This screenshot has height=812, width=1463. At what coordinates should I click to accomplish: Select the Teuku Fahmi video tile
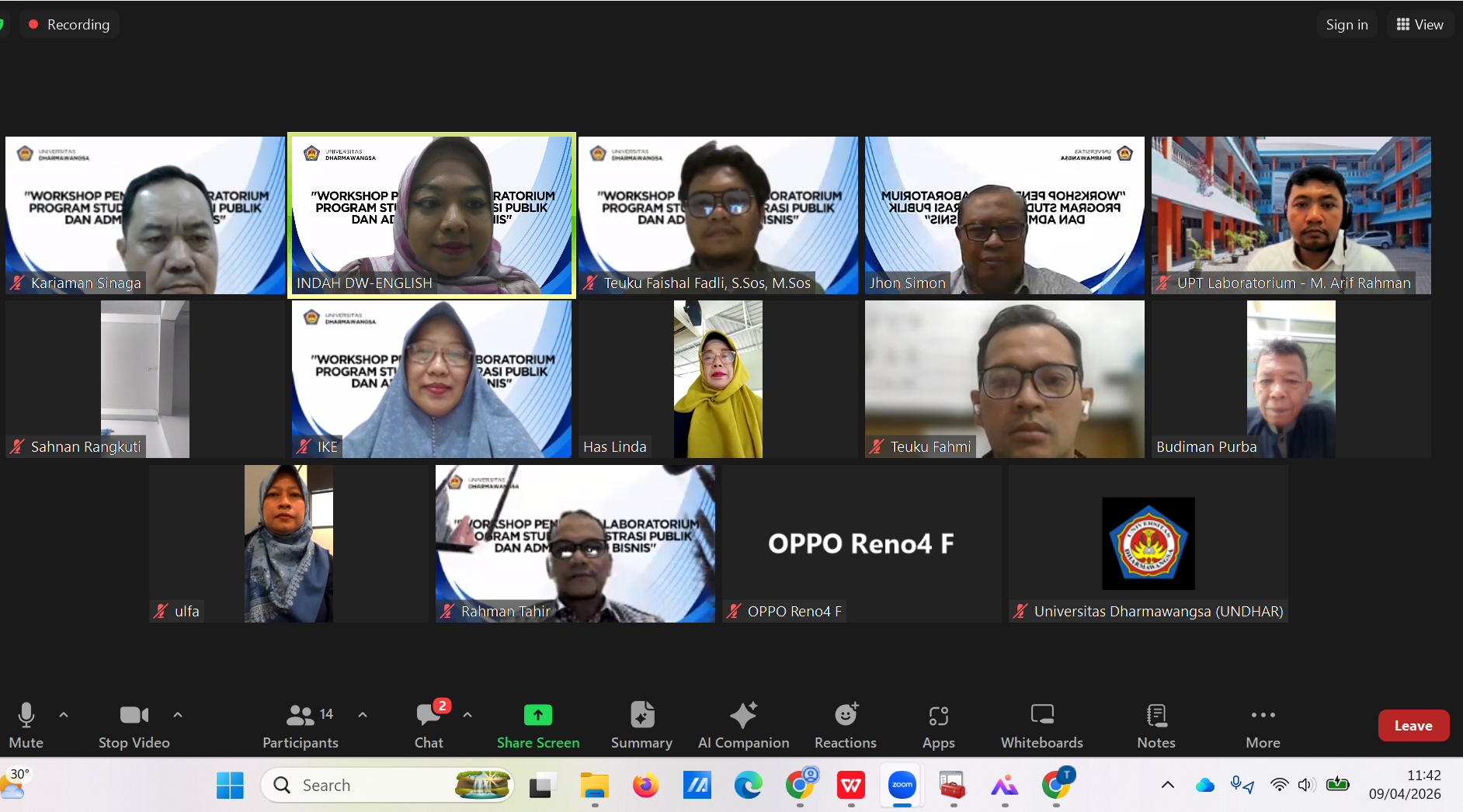click(x=1004, y=379)
